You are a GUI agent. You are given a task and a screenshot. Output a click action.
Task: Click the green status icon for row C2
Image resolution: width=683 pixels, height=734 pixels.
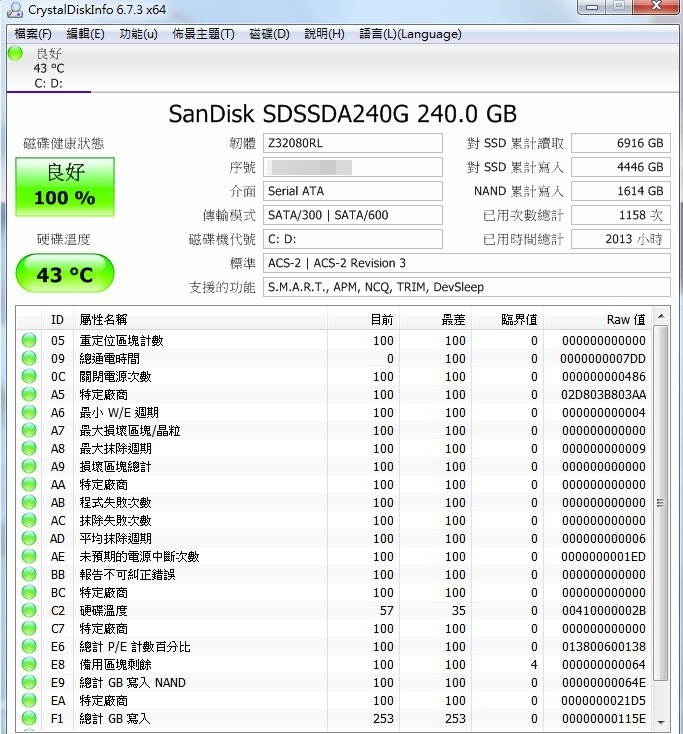[29, 610]
